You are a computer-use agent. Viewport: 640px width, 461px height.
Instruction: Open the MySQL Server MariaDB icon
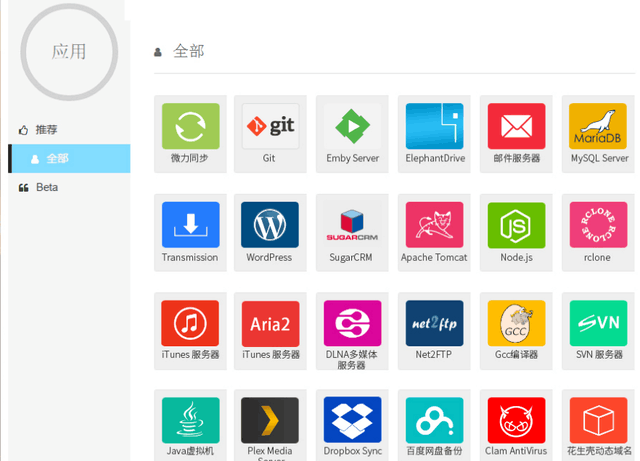(598, 126)
